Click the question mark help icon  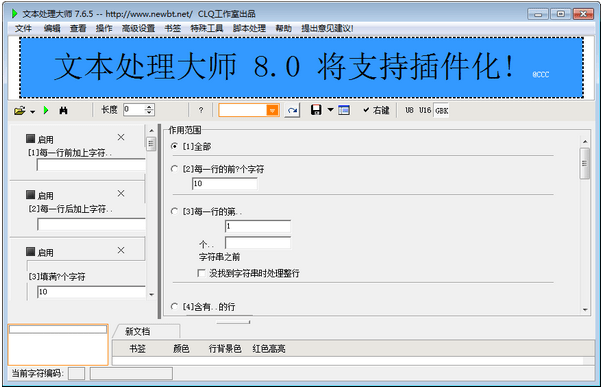(201, 110)
